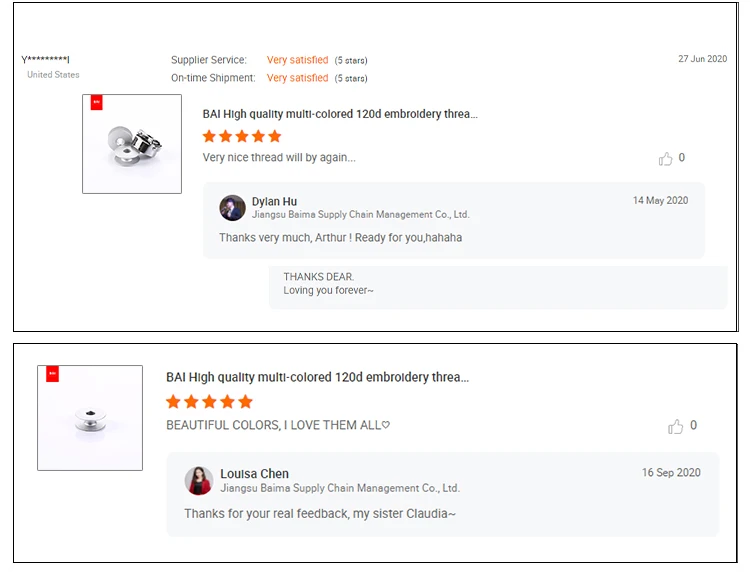Click the thumbs-up icon on first review
The width and height of the screenshot is (750, 580).
point(665,159)
